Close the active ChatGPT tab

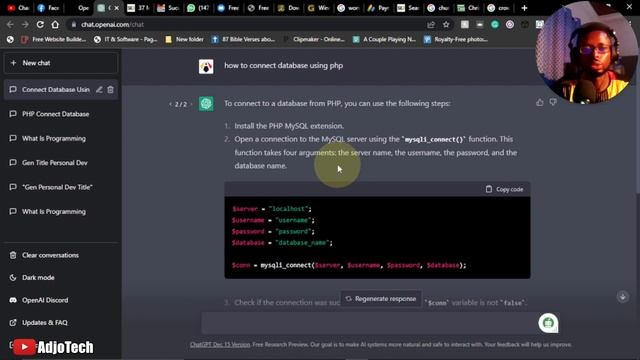tap(116, 8)
